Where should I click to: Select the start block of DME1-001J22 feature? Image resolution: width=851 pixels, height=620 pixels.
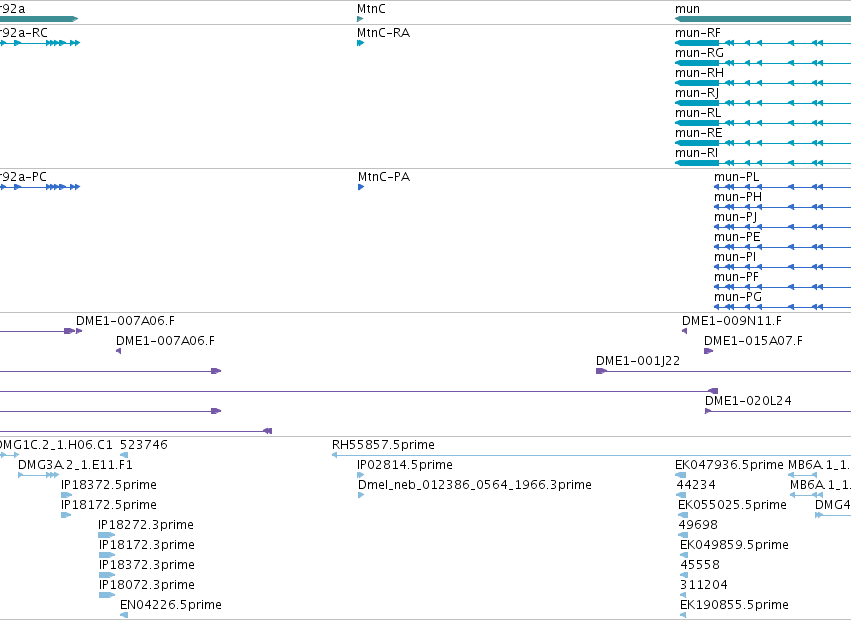pyautogui.click(x=601, y=371)
